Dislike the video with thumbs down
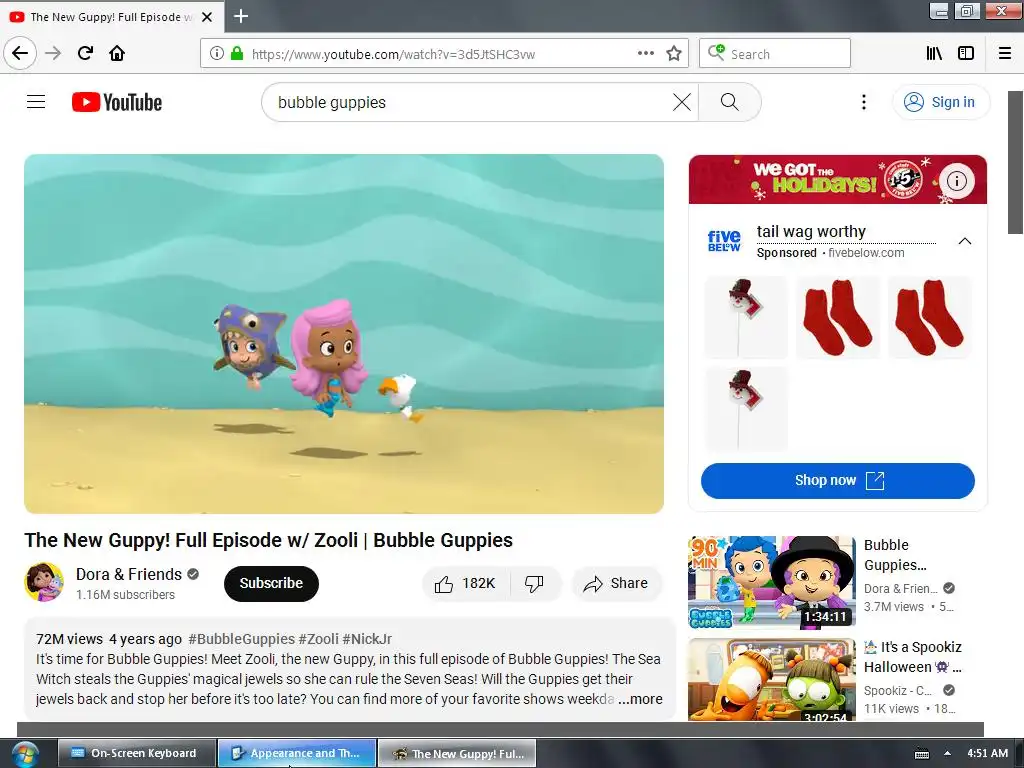 coord(535,583)
